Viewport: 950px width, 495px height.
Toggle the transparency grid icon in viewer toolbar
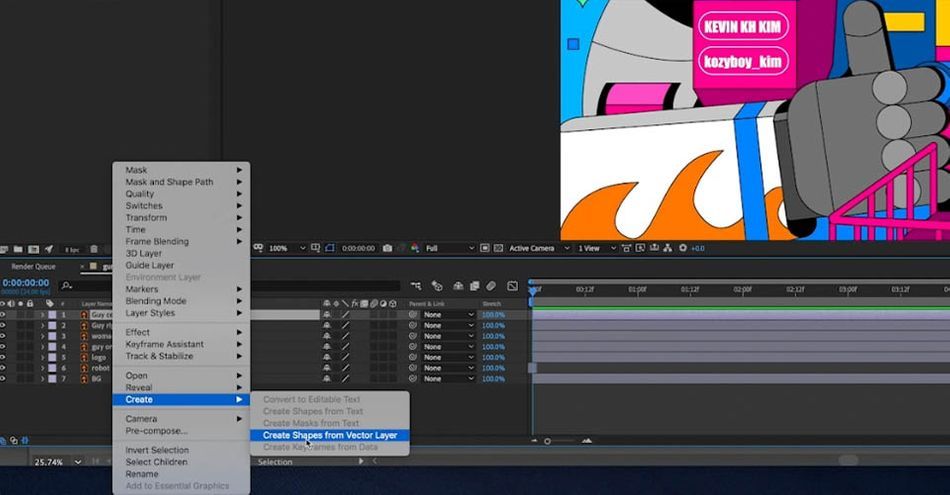pyautogui.click(x=499, y=248)
